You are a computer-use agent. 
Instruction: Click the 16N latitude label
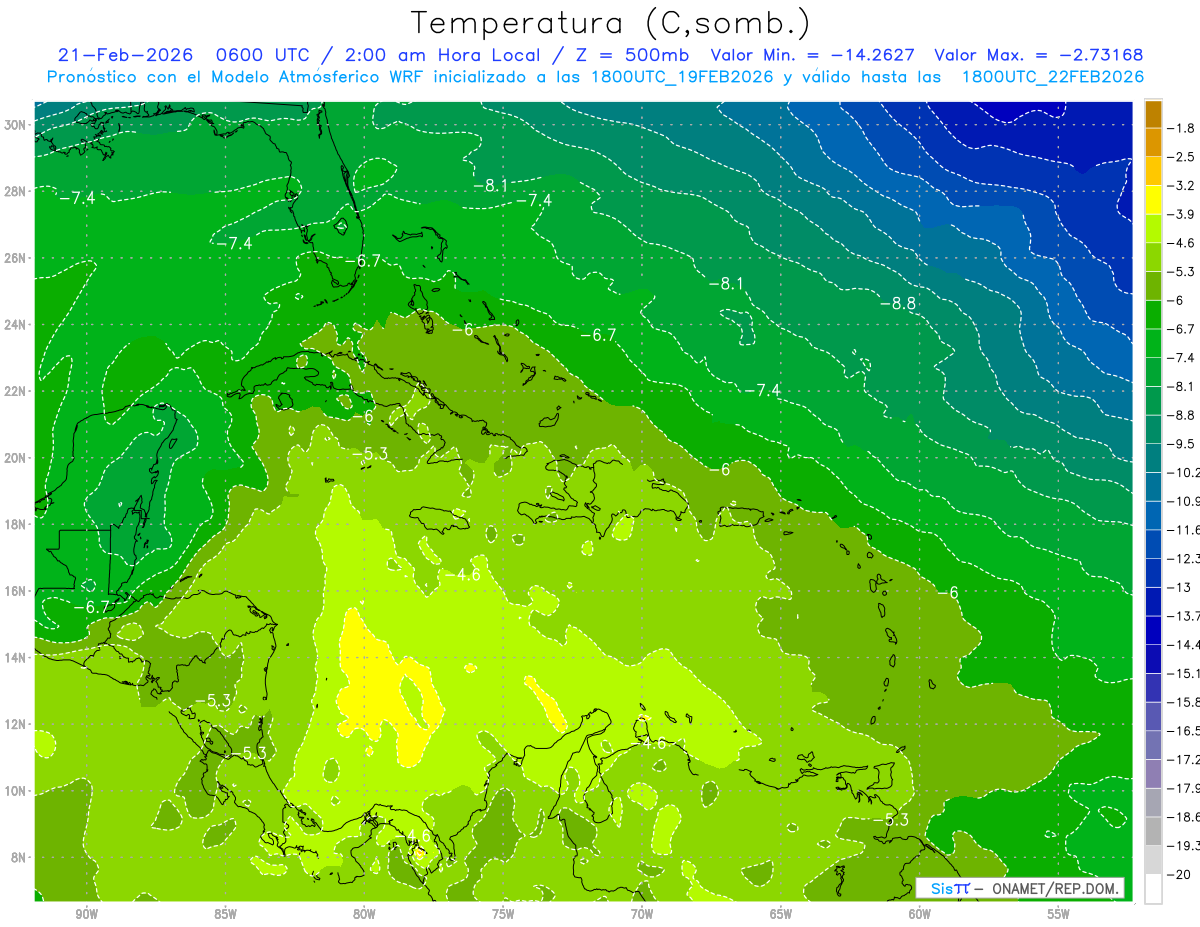pyautogui.click(x=16, y=591)
